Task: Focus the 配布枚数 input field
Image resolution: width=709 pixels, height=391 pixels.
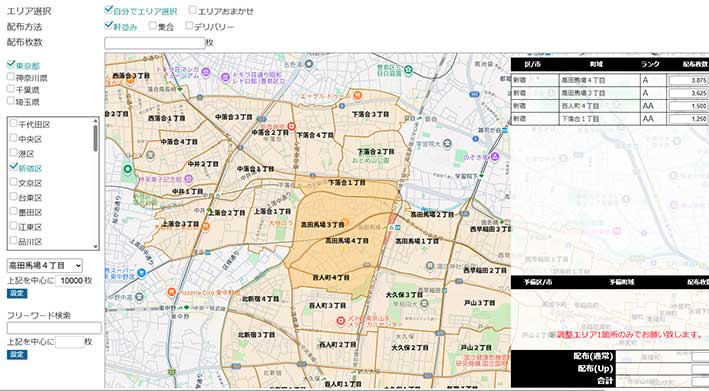Action: pyautogui.click(x=155, y=43)
